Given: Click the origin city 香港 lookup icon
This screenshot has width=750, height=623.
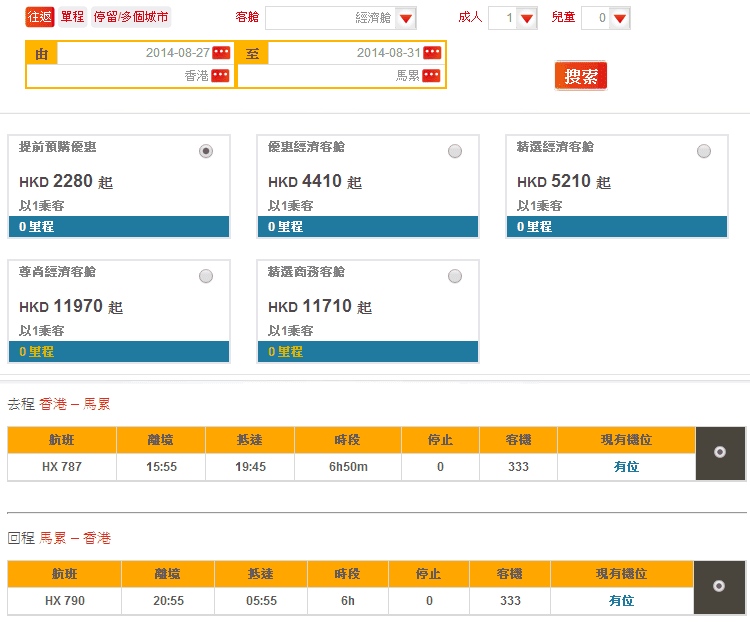Looking at the screenshot, I should tap(221, 76).
